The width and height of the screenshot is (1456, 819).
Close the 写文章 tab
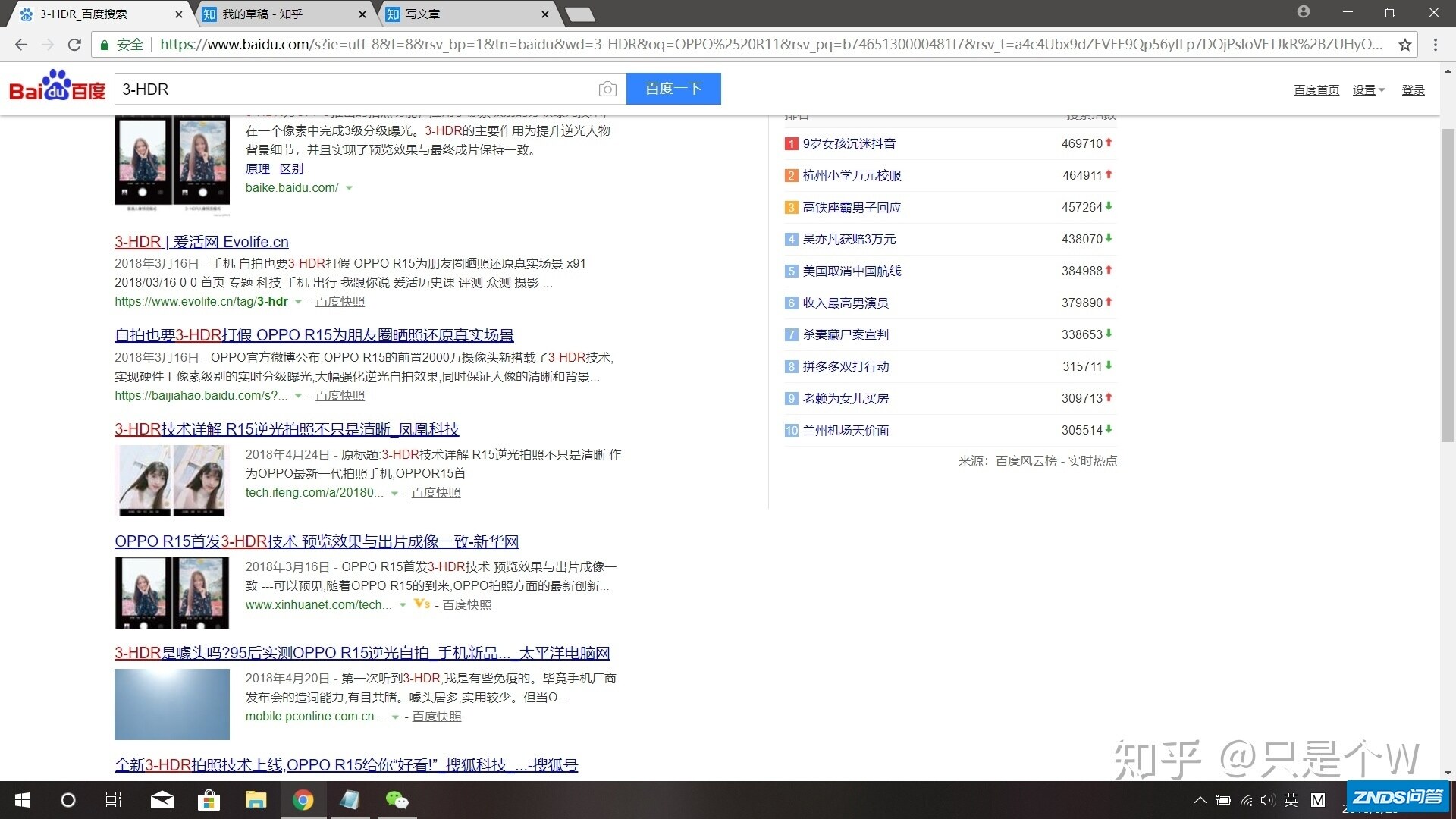click(x=545, y=14)
